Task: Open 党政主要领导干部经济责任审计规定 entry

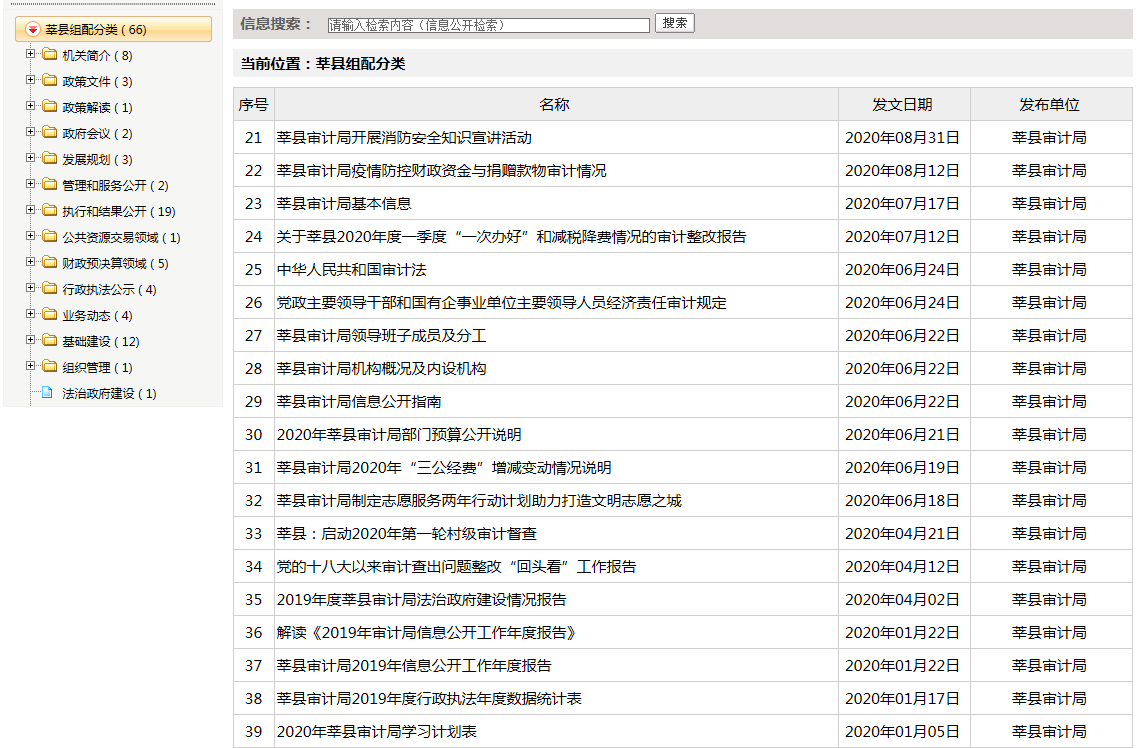Action: tap(501, 302)
